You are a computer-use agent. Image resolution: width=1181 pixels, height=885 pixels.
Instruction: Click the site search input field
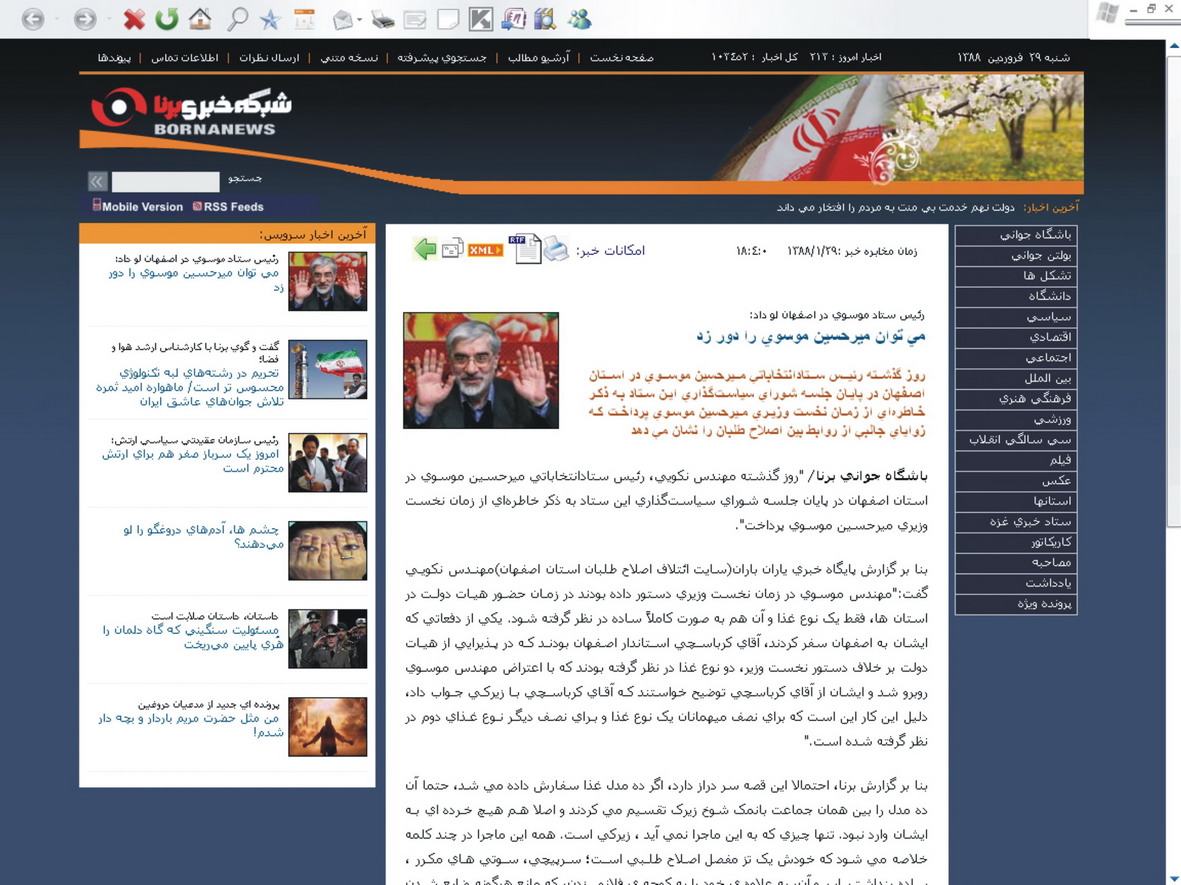(x=166, y=181)
